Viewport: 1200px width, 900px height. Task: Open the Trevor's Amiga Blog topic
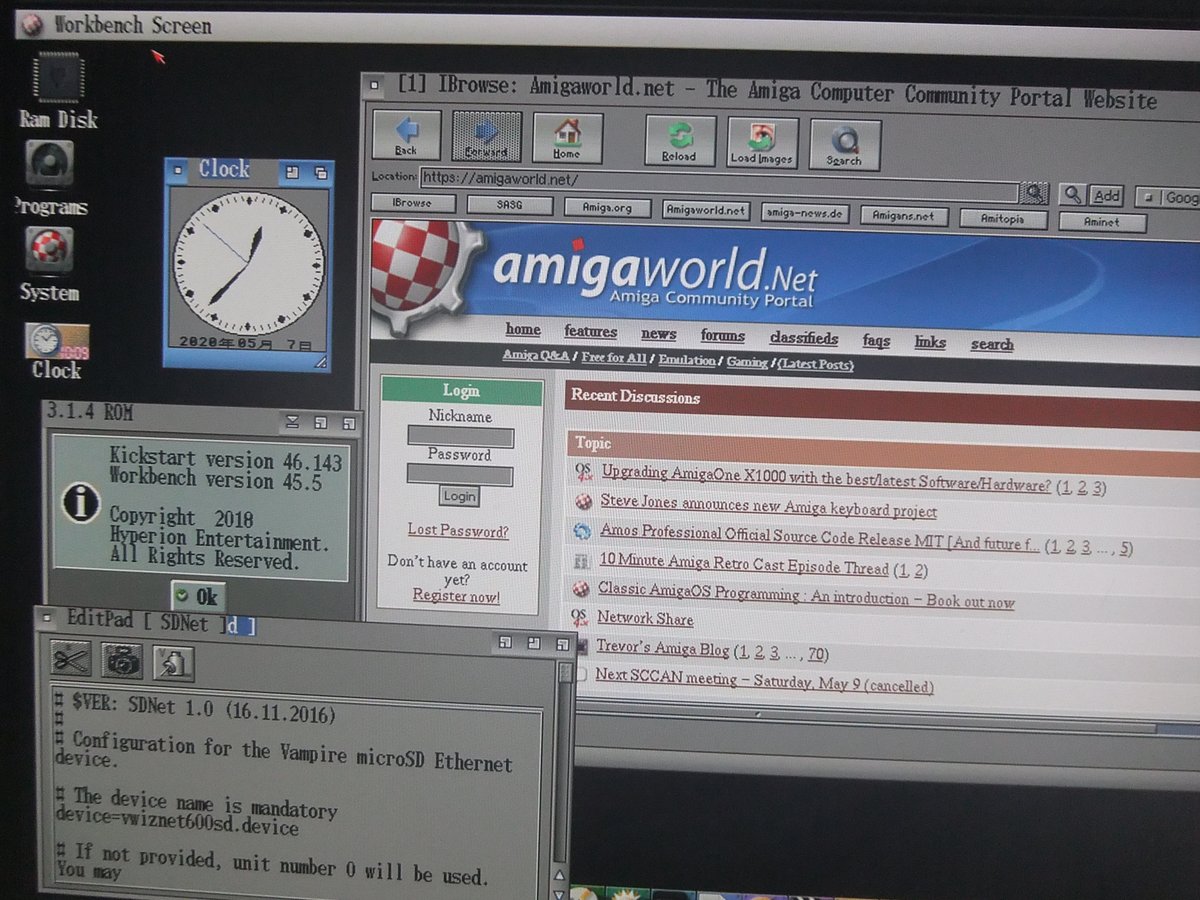663,648
